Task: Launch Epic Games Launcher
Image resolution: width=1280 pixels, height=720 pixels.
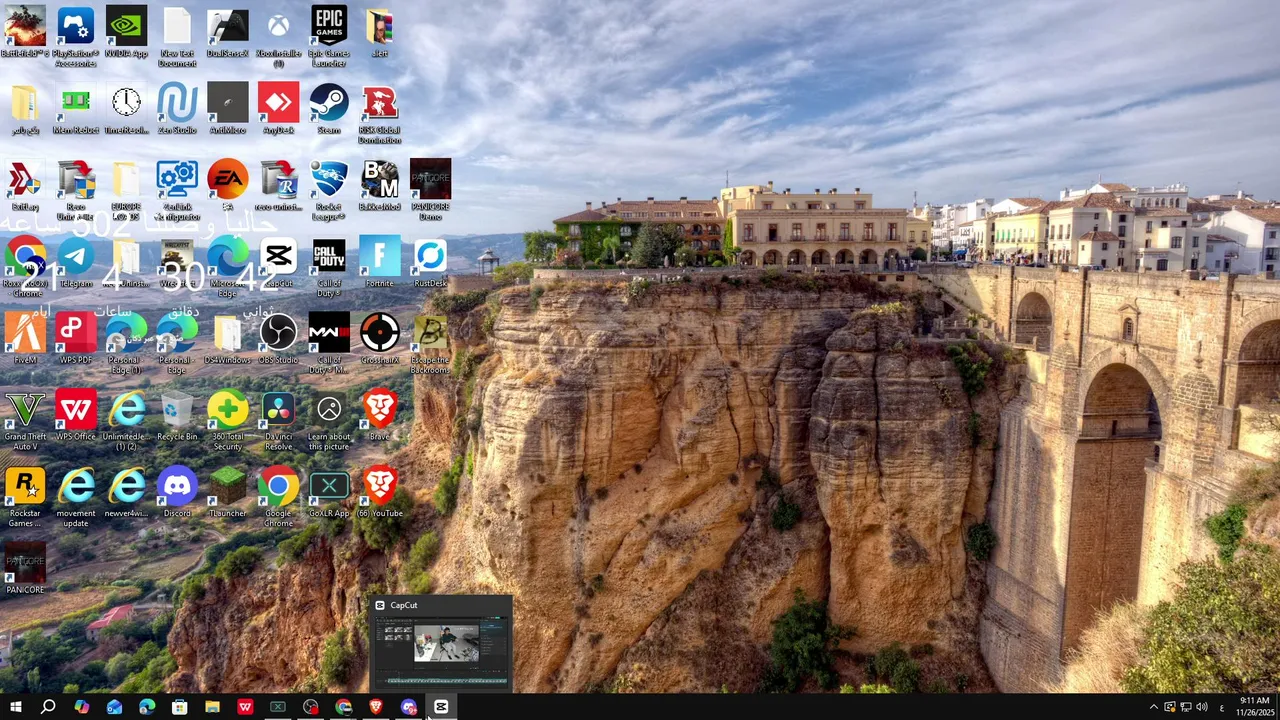Action: 329,37
